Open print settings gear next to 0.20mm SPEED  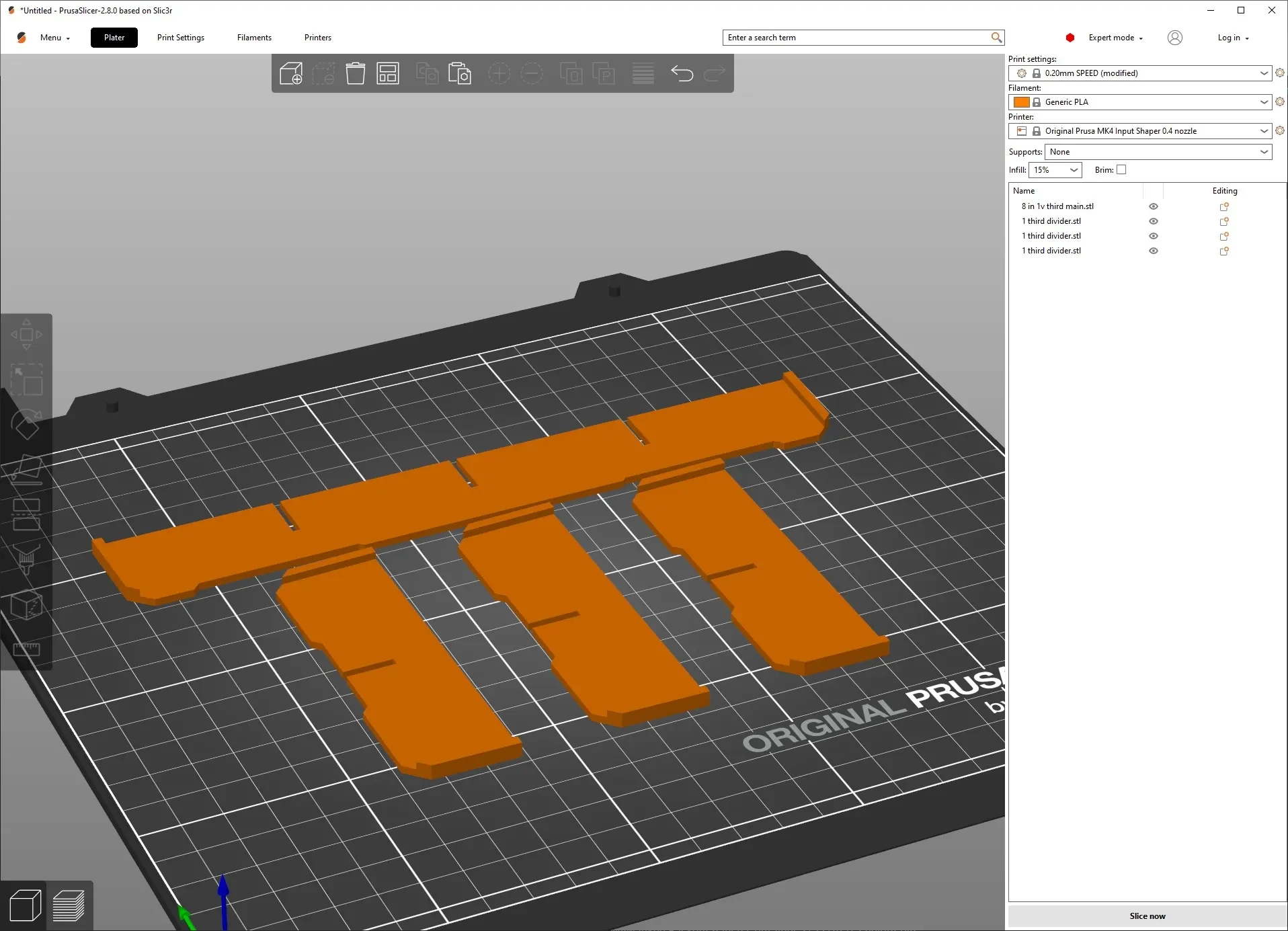(1280, 73)
